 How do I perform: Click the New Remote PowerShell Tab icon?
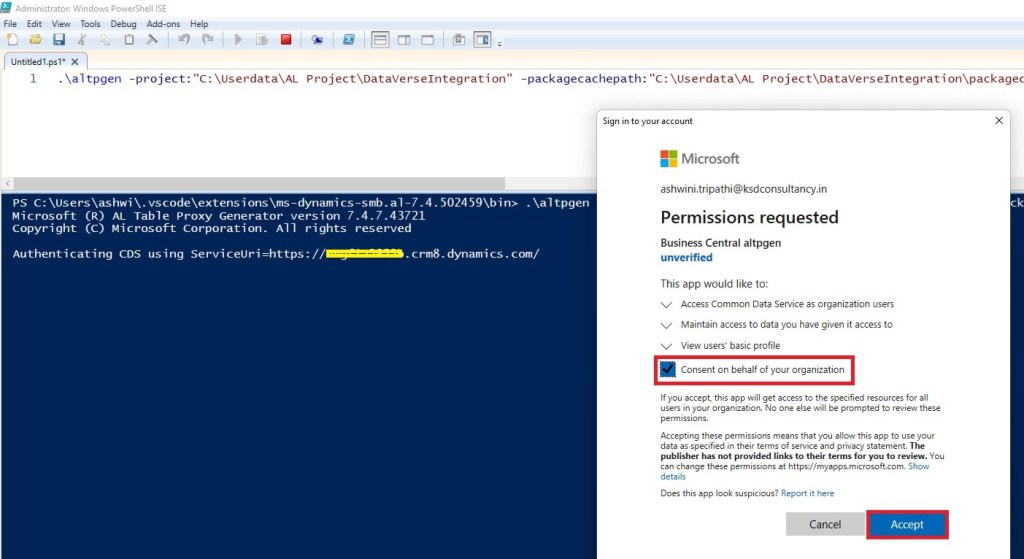pos(317,40)
